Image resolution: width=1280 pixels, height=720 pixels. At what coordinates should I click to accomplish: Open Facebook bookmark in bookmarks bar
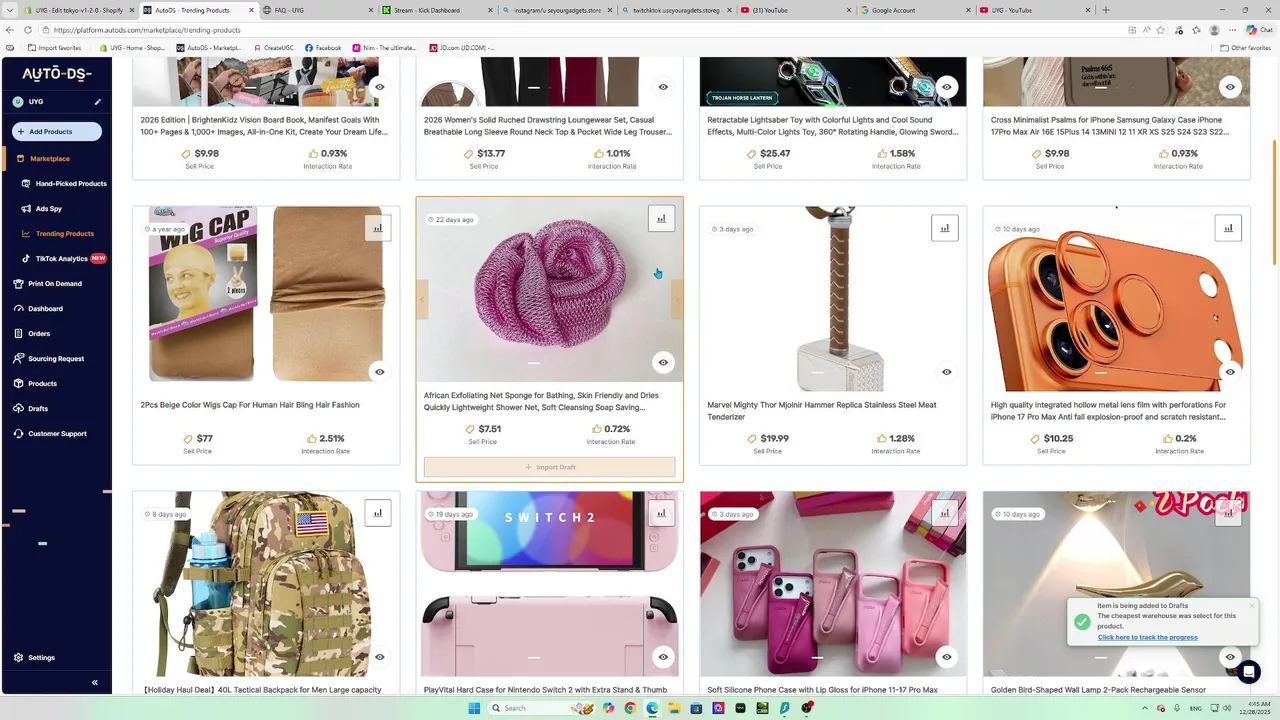[323, 47]
